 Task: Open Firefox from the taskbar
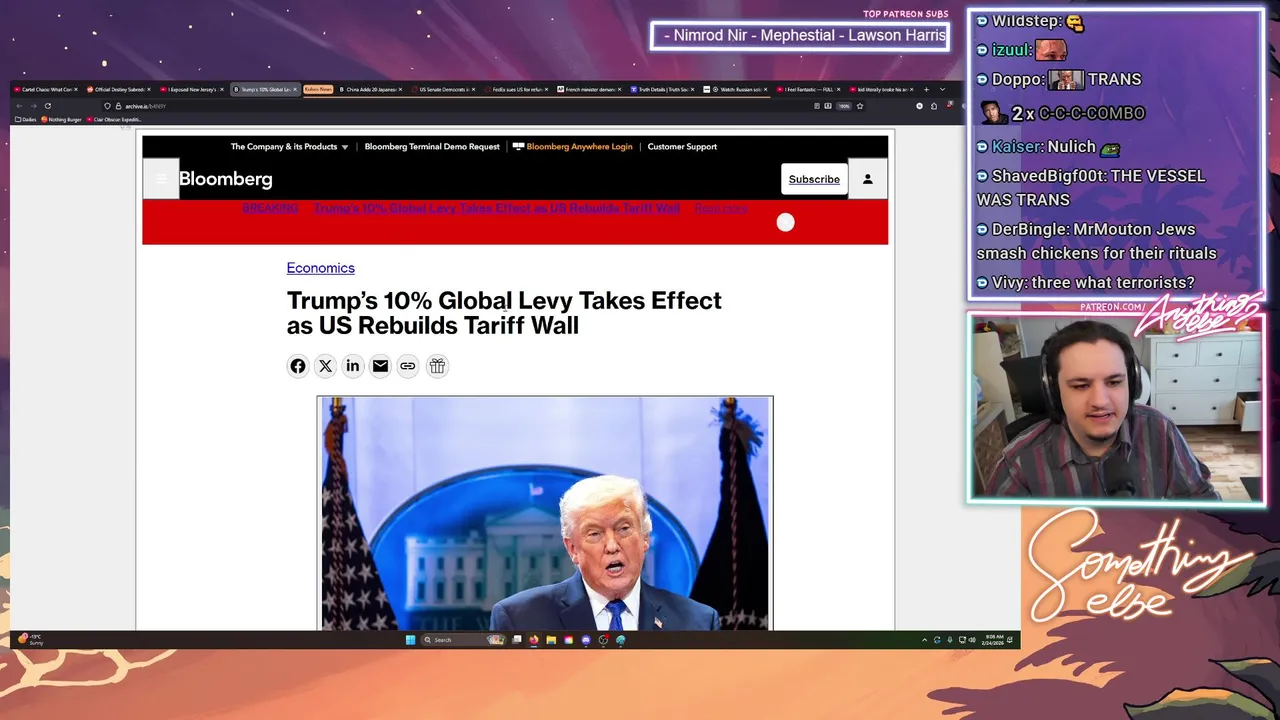click(534, 640)
